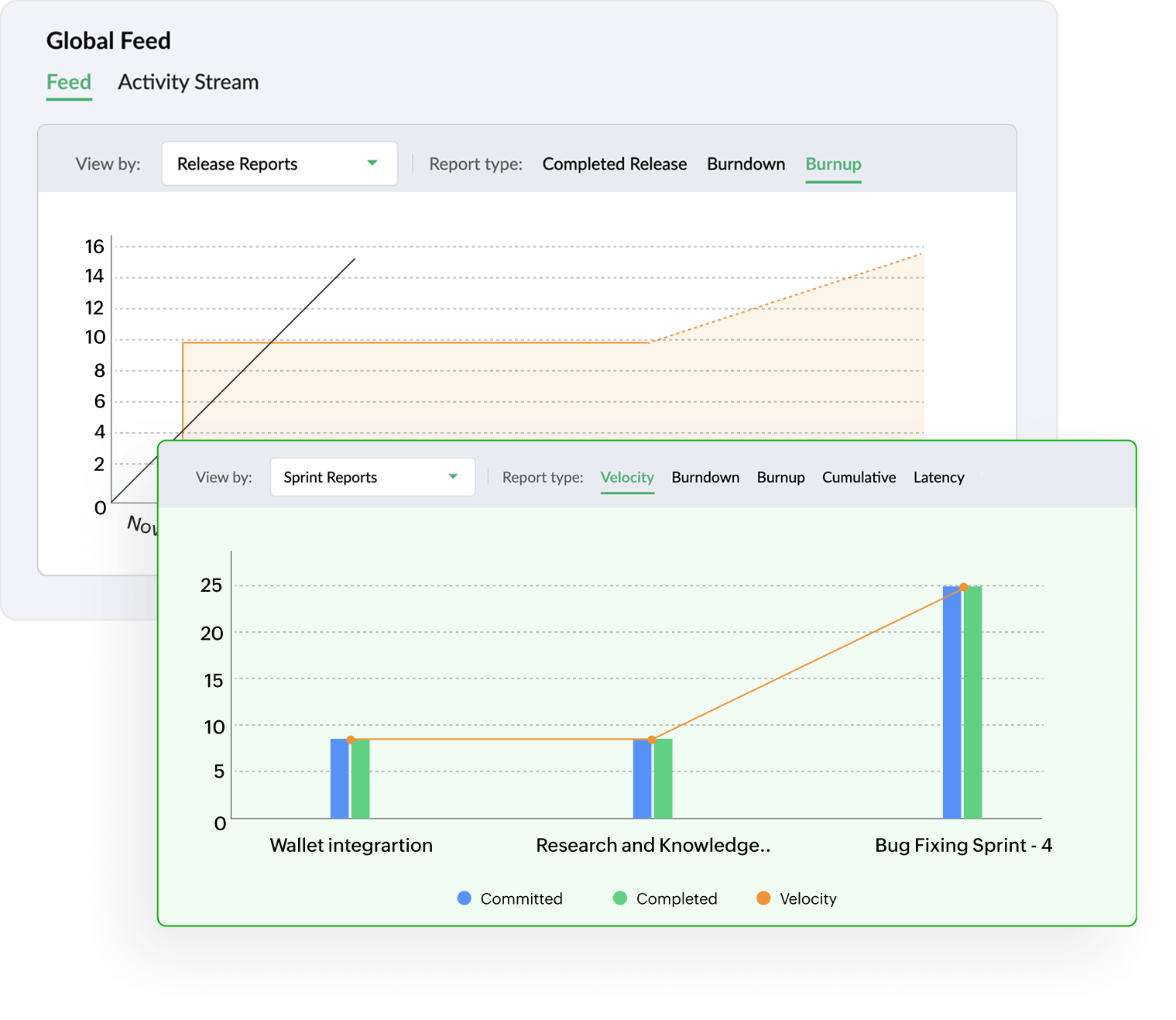1176x1020 pixels.
Task: Click the completed bar for Research and Knowledge sprint
Action: point(663,778)
